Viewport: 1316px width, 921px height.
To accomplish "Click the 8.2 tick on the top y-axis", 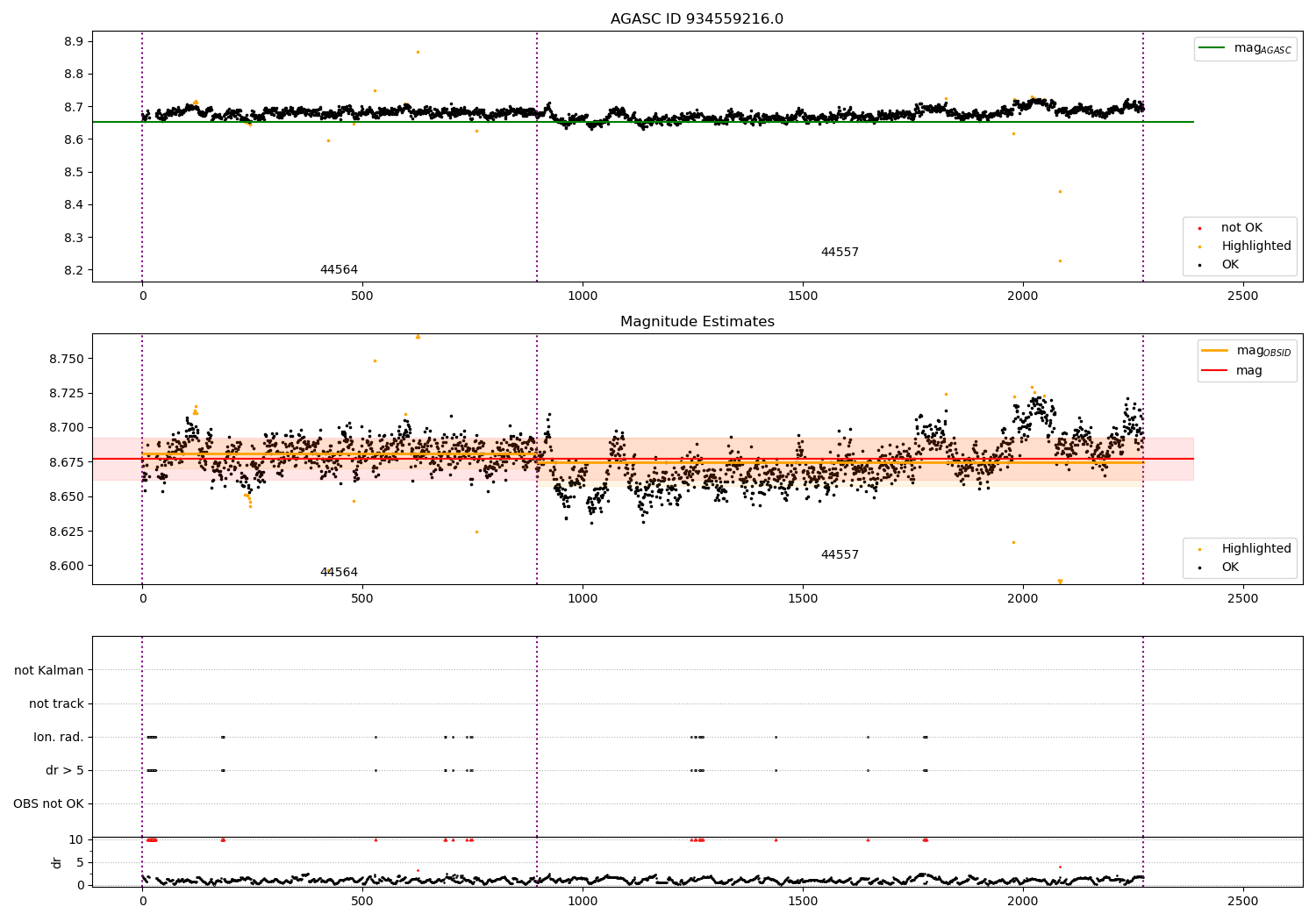I will [x=74, y=271].
